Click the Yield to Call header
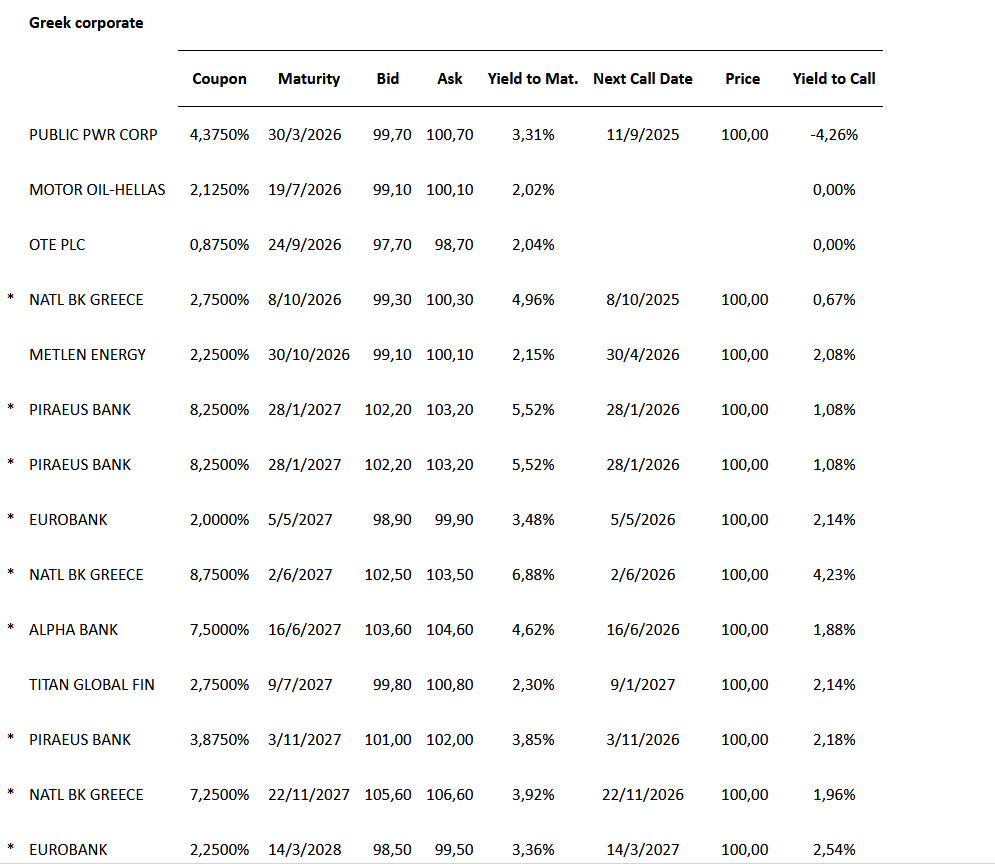 pyautogui.click(x=834, y=79)
